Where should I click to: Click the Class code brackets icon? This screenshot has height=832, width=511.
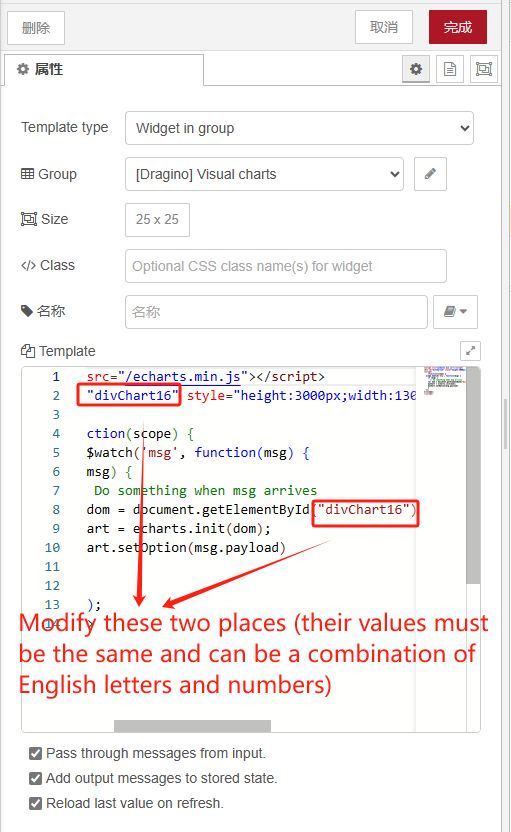point(29,265)
